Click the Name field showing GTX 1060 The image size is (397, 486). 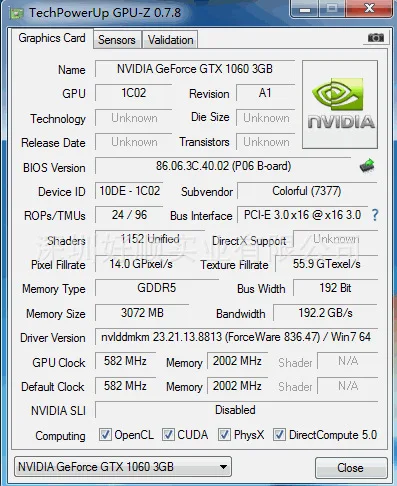(195, 69)
